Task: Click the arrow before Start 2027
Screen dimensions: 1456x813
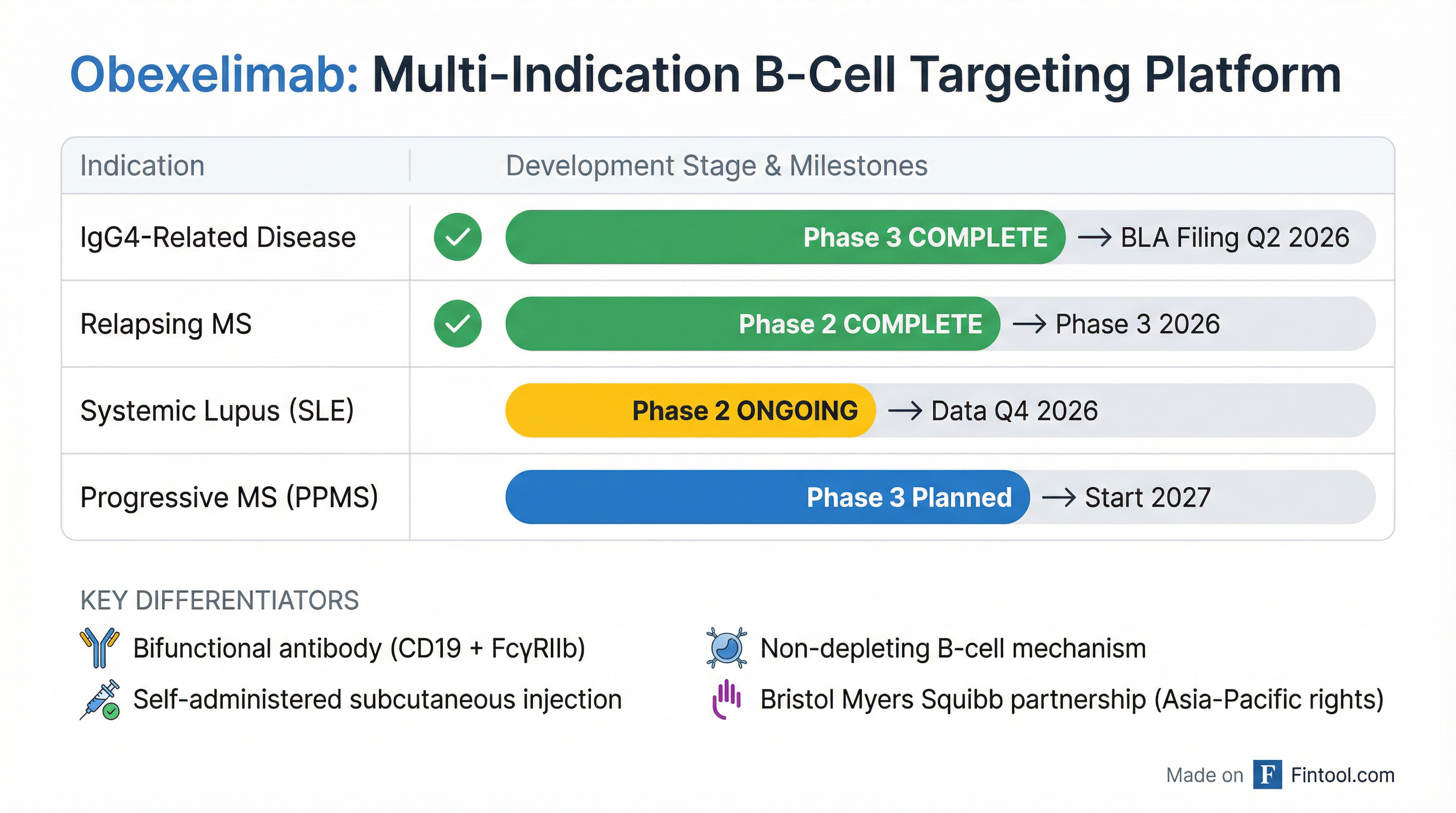Action: click(1059, 498)
